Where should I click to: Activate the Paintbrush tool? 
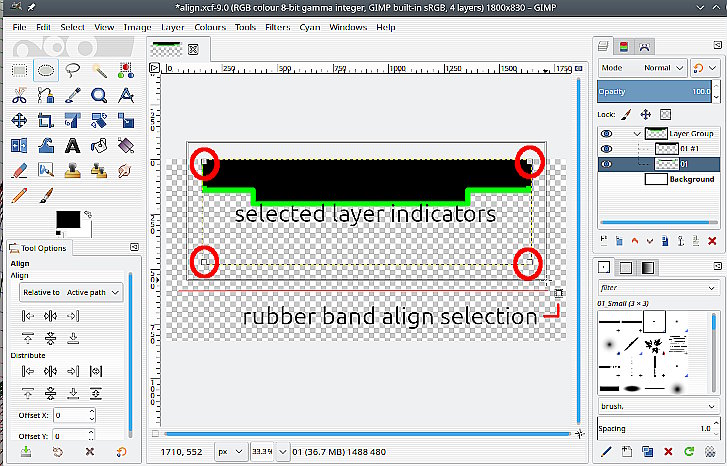pyautogui.click(x=45, y=195)
